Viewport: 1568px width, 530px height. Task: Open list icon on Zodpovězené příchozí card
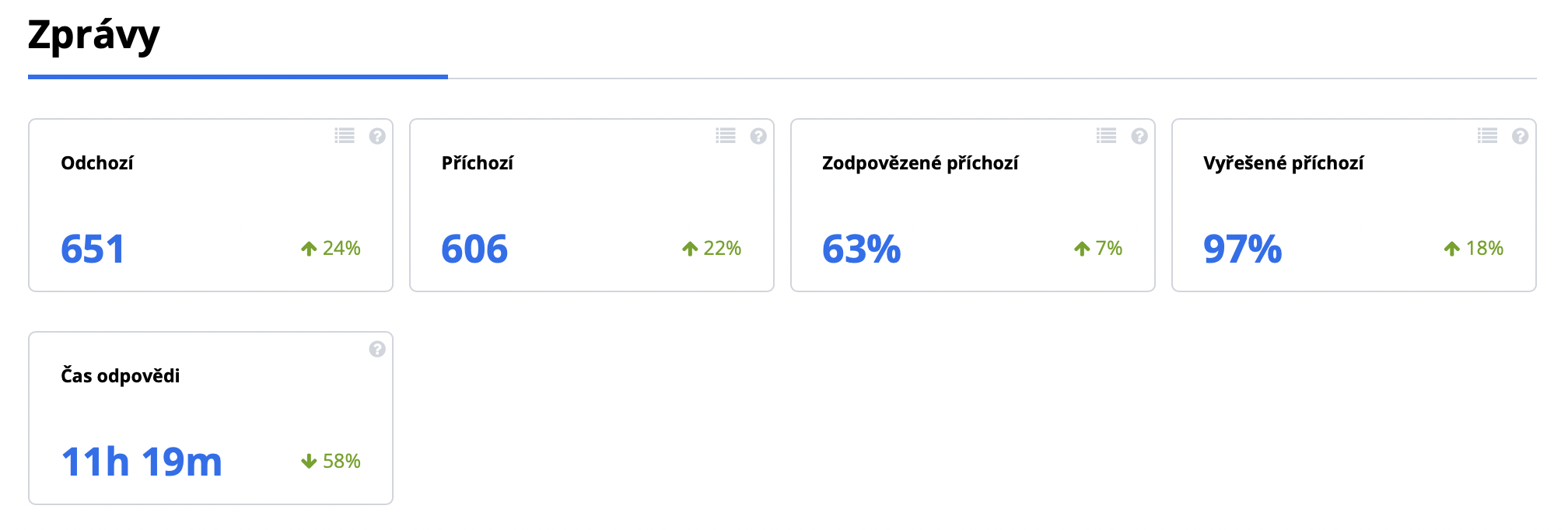click(x=1106, y=136)
